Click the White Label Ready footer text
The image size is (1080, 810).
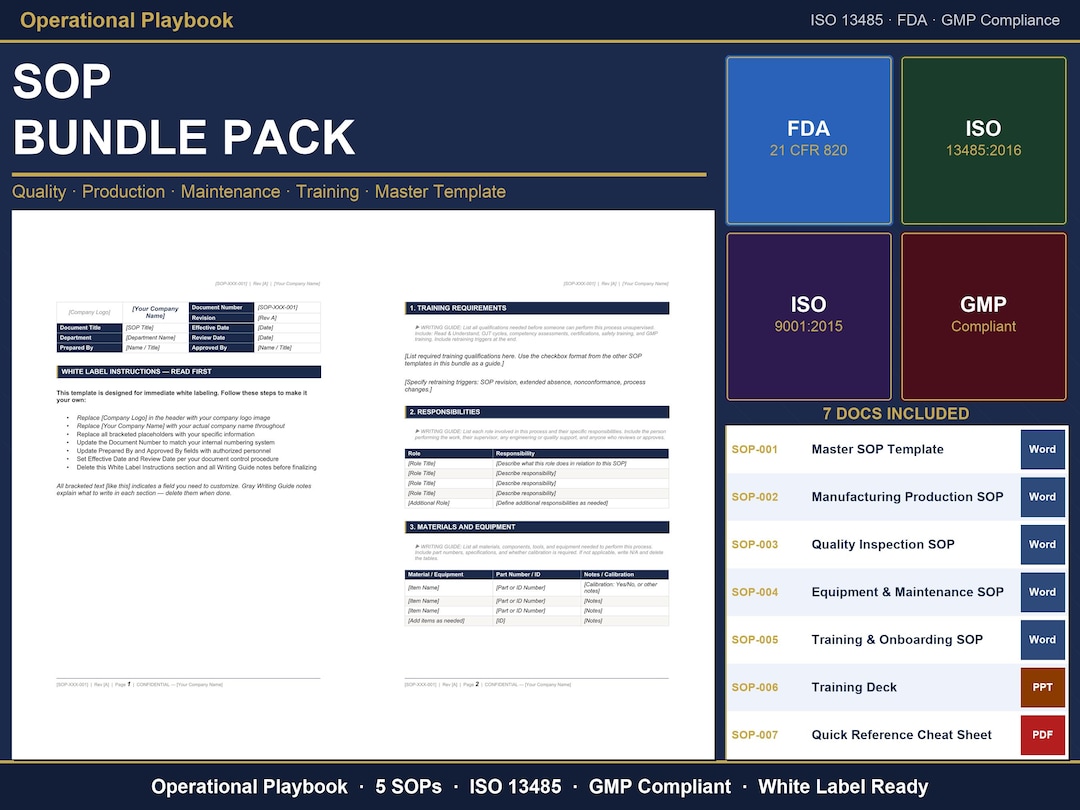click(843, 787)
